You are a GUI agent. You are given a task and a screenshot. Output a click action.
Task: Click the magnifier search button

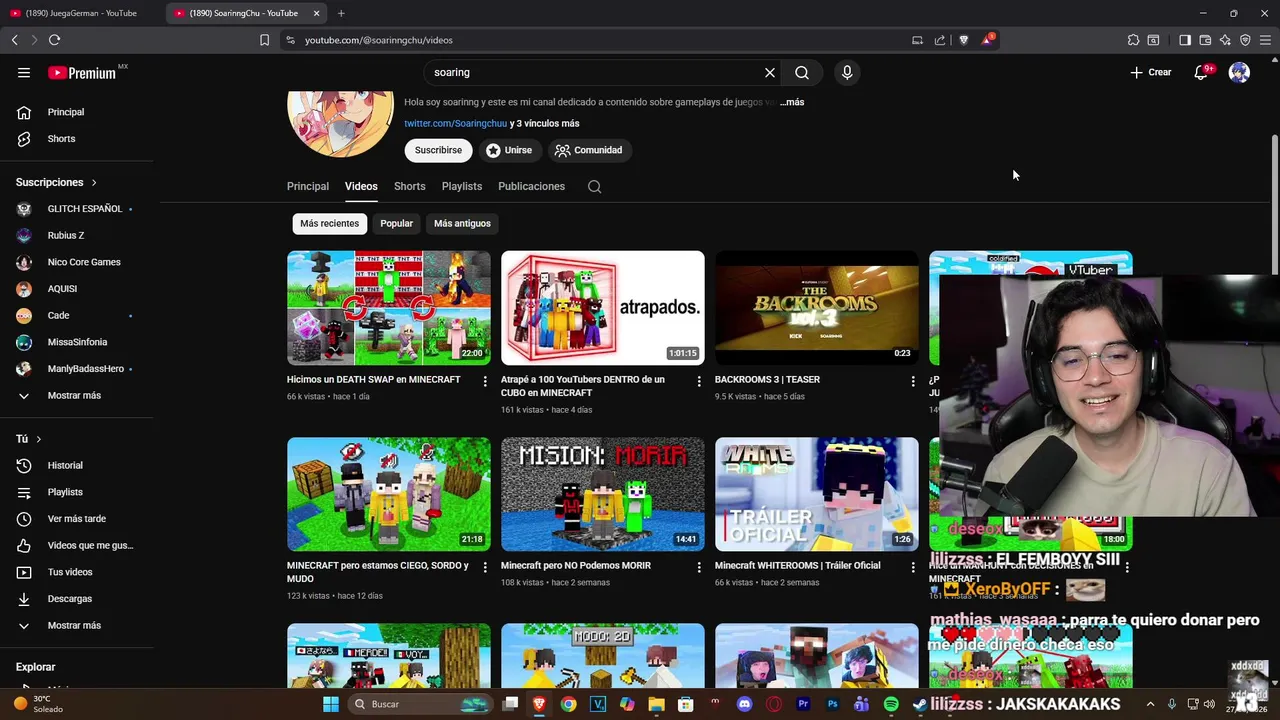802,72
